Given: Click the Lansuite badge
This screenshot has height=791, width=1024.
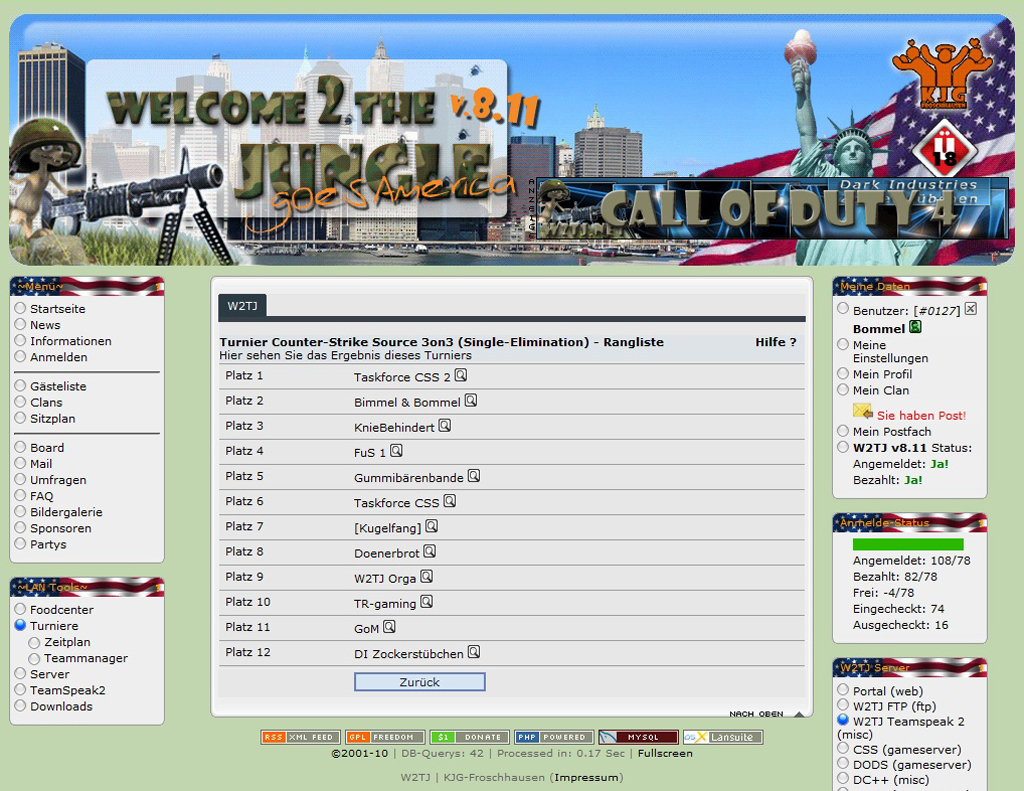Looking at the screenshot, I should pyautogui.click(x=723, y=737).
